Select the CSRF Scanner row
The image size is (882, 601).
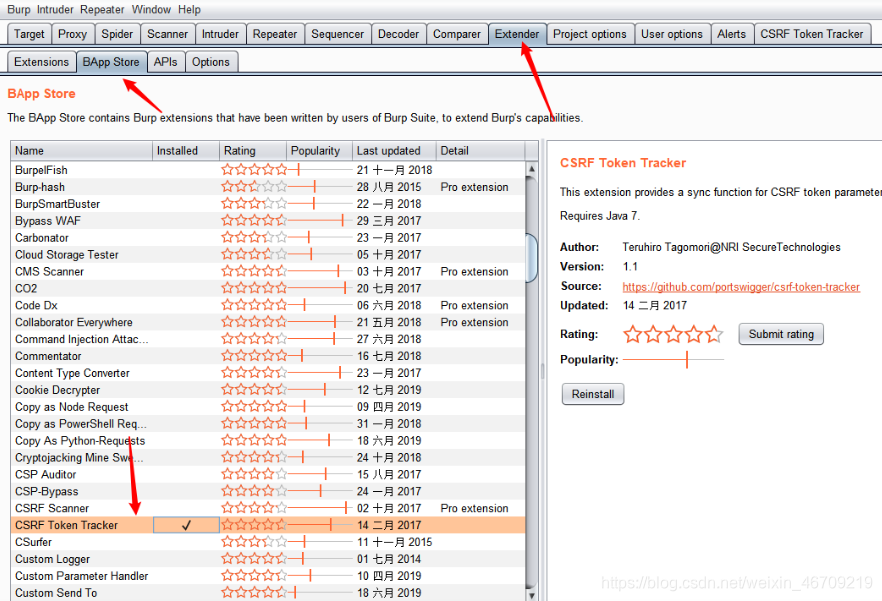click(268, 508)
